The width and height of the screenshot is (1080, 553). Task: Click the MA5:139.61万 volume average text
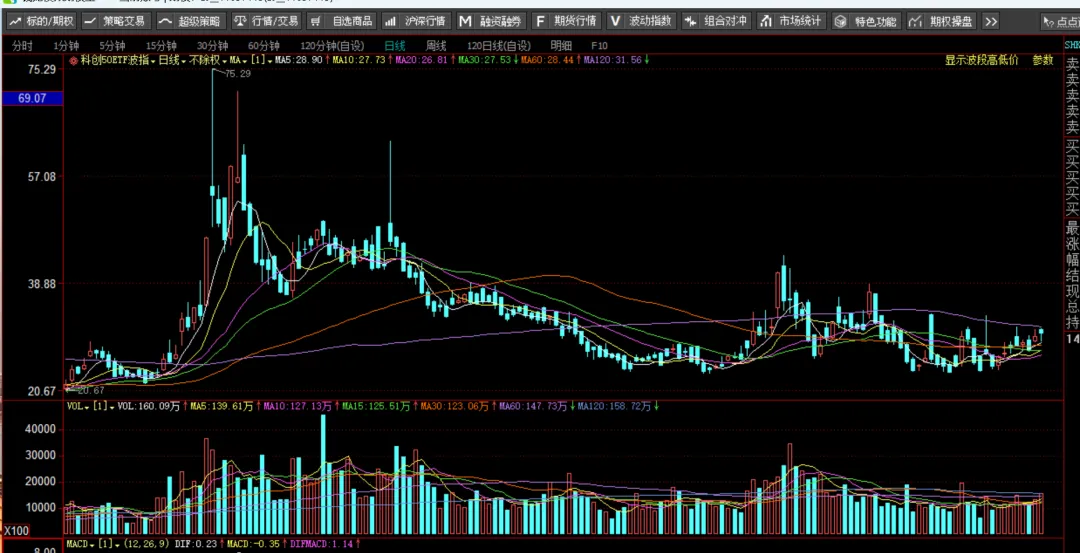222,406
